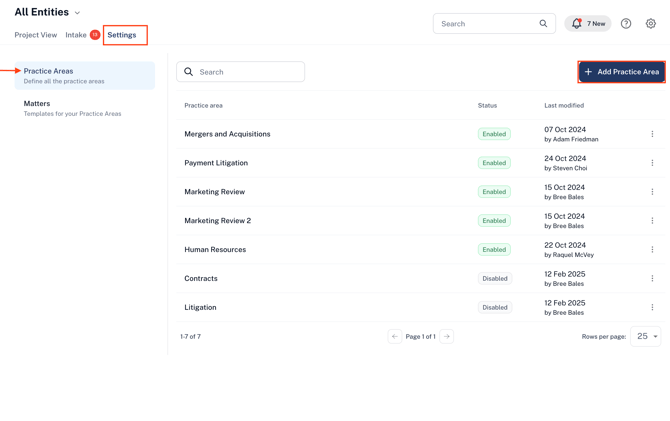Select the Settings tab
This screenshot has height=421, width=670.
(x=122, y=35)
